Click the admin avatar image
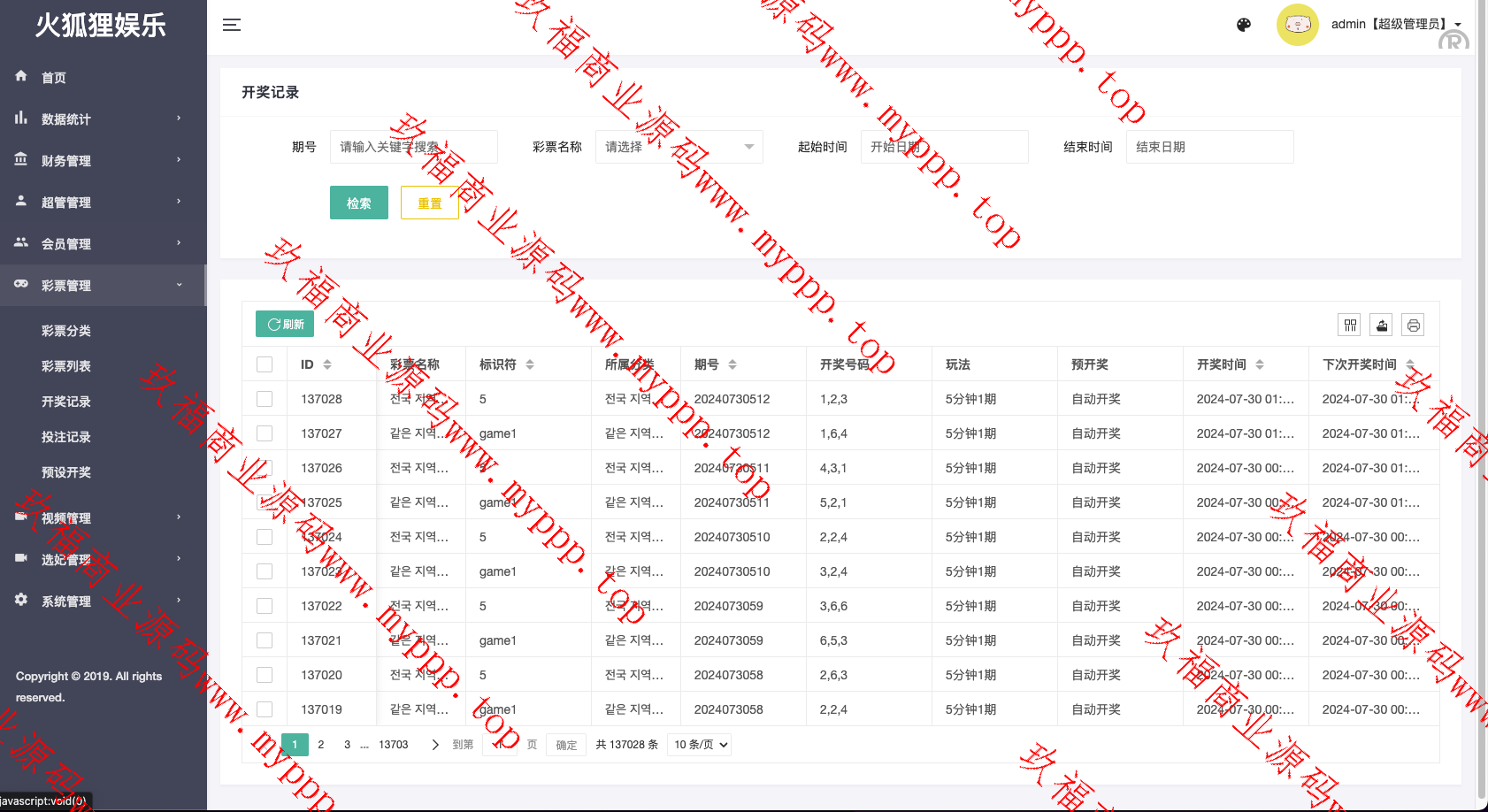The height and width of the screenshot is (812, 1488). [1297, 25]
